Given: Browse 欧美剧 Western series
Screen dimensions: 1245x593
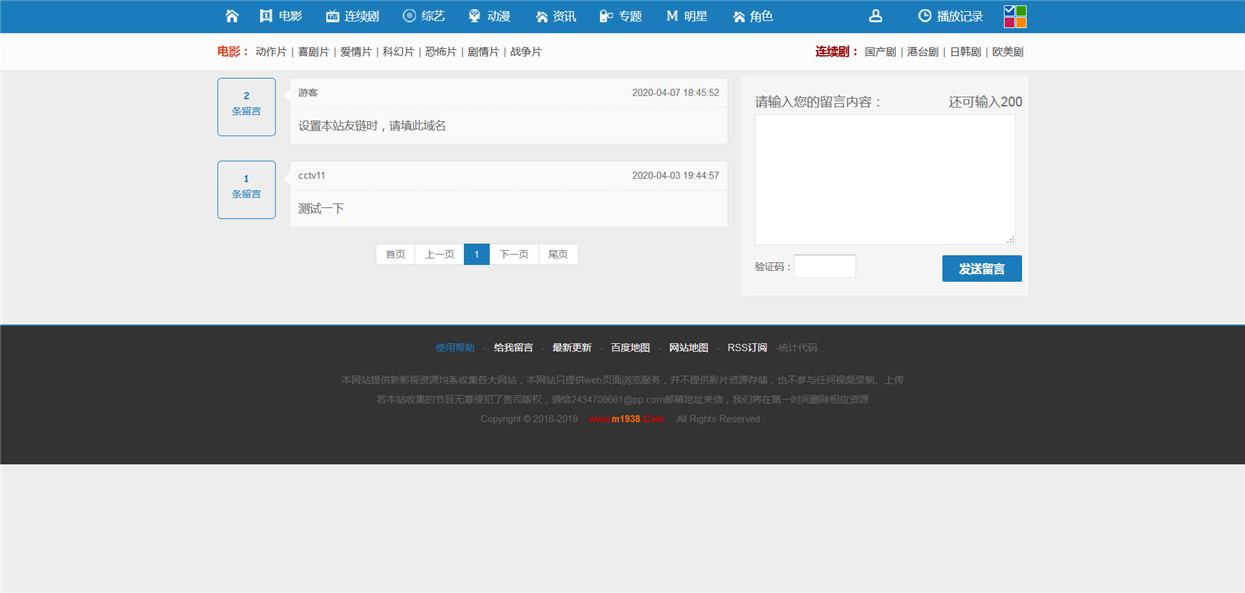Looking at the screenshot, I should (1008, 52).
